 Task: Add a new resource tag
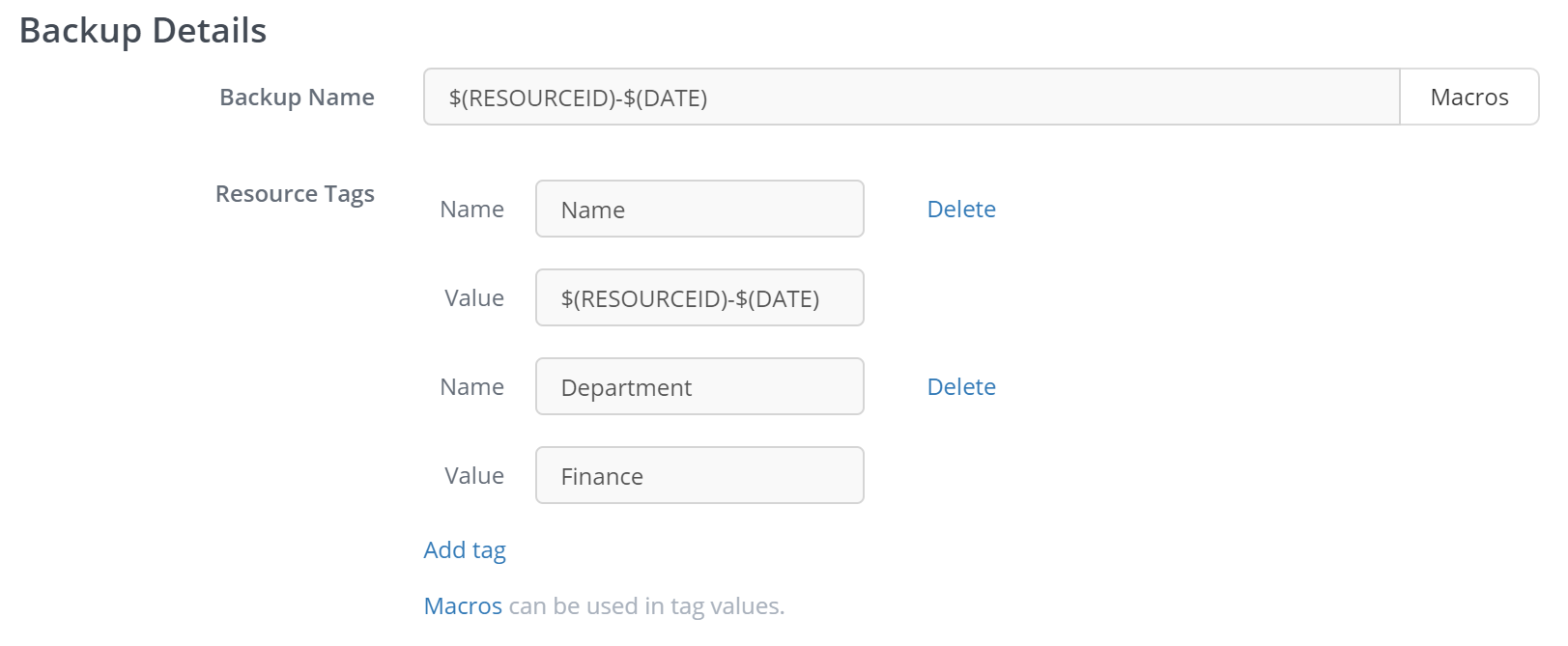pyautogui.click(x=464, y=550)
